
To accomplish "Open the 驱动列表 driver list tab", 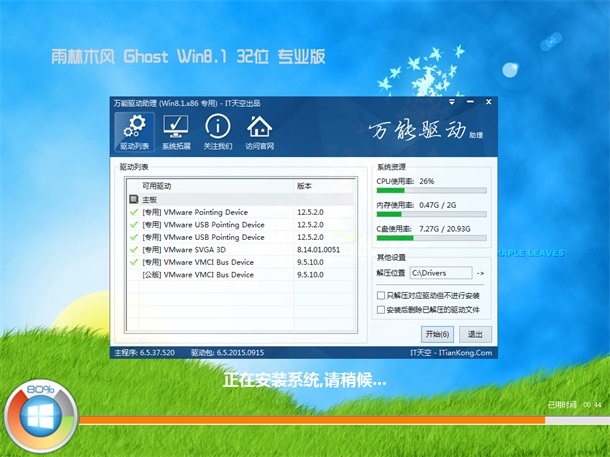I will (134, 131).
